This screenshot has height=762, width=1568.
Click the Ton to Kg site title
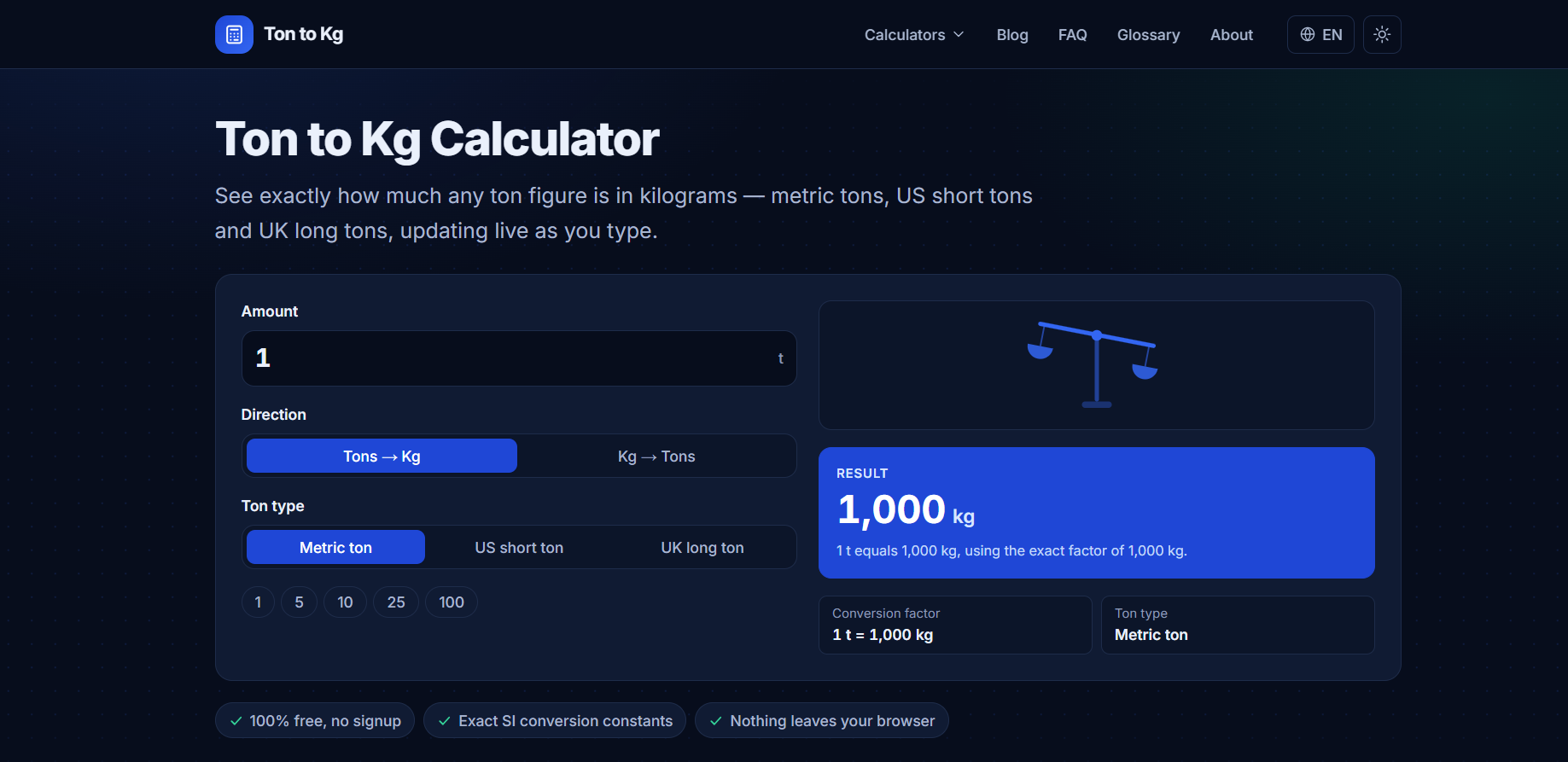pyautogui.click(x=304, y=34)
